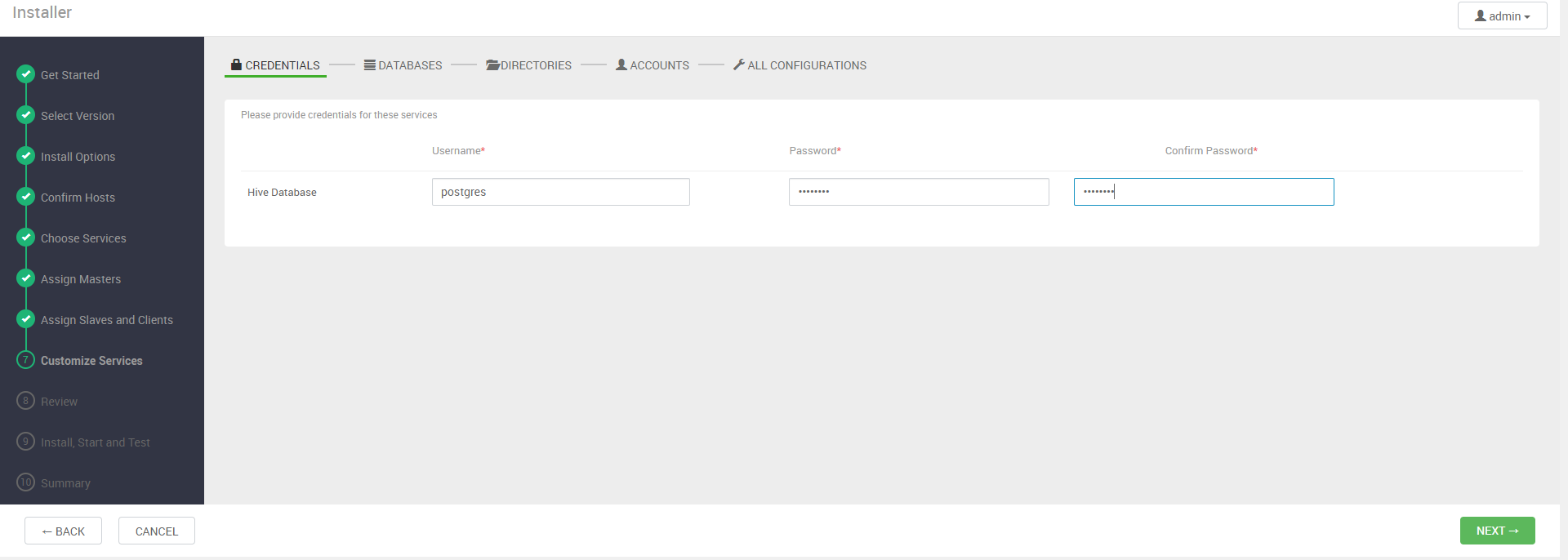Switch to the Credentials tab

(x=275, y=65)
